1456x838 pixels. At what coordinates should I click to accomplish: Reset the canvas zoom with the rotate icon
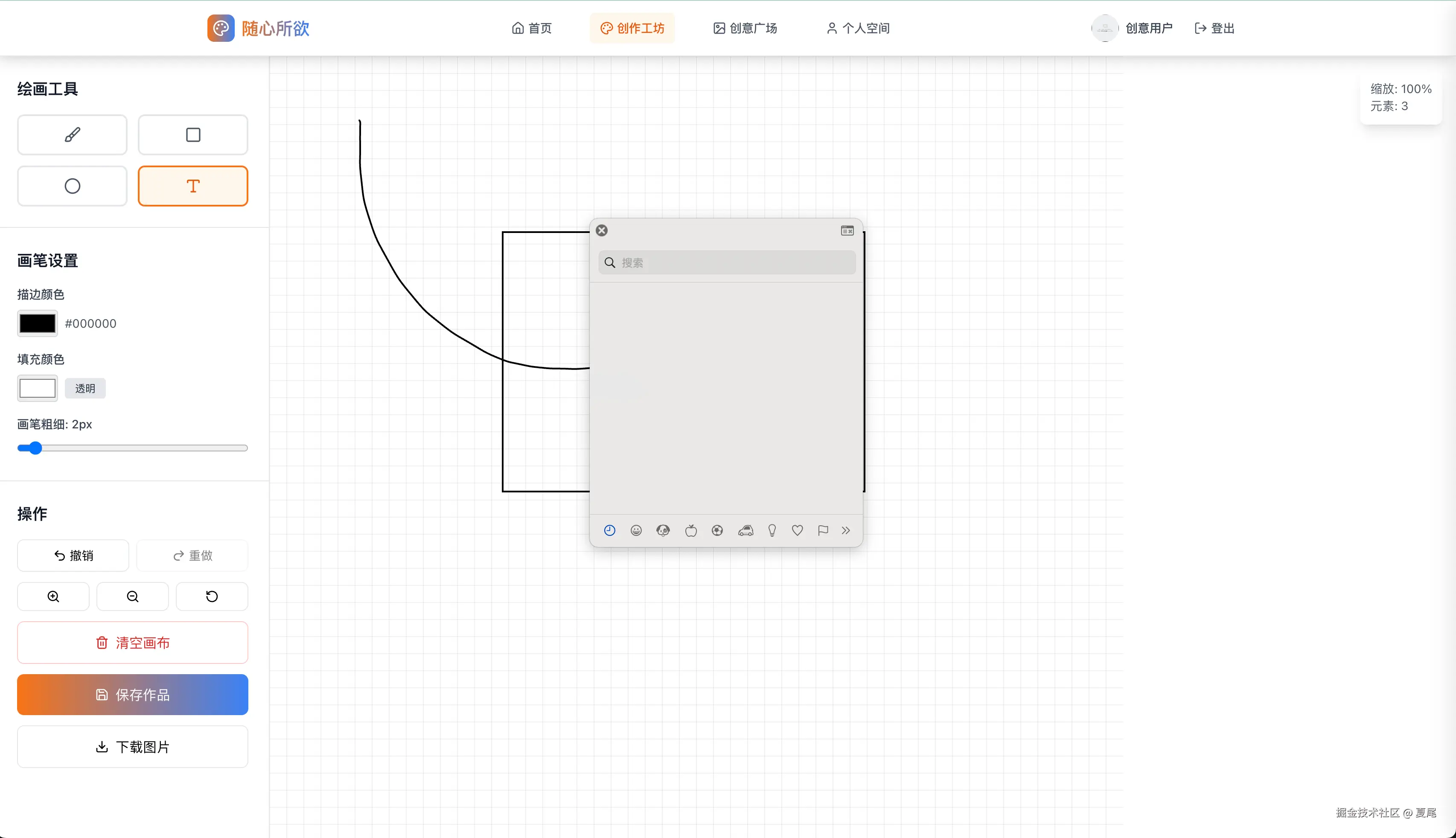pyautogui.click(x=212, y=596)
